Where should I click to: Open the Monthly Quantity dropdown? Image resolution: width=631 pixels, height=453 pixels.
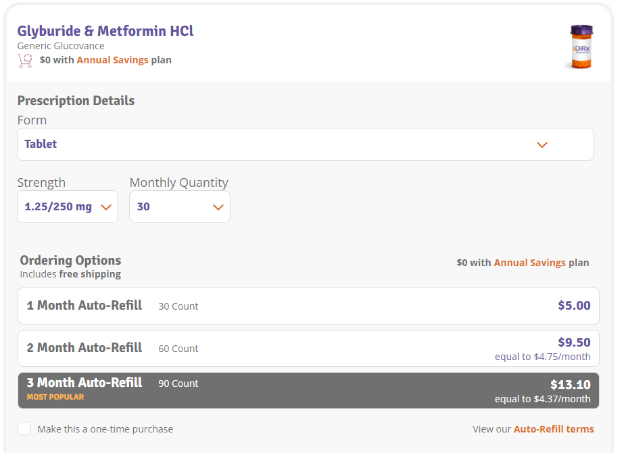pos(180,207)
